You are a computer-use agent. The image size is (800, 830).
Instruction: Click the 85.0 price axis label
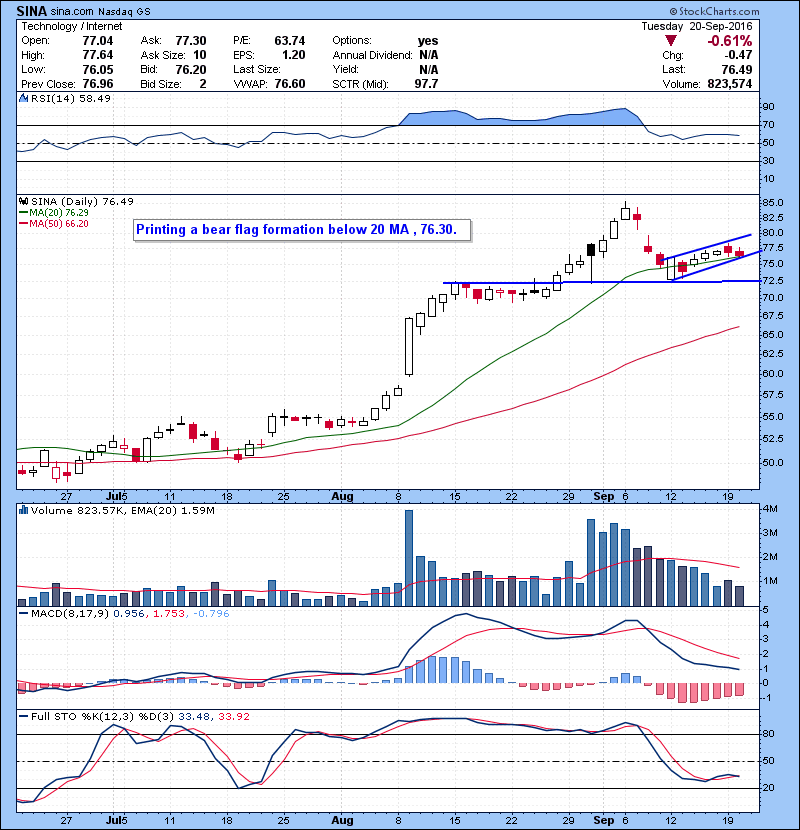point(772,203)
